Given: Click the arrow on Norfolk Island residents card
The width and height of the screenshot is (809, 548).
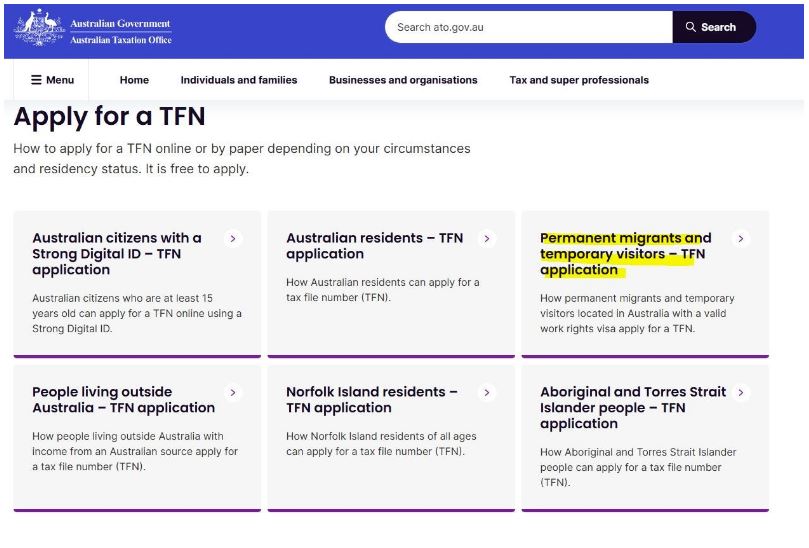Looking at the screenshot, I should coord(487,393).
